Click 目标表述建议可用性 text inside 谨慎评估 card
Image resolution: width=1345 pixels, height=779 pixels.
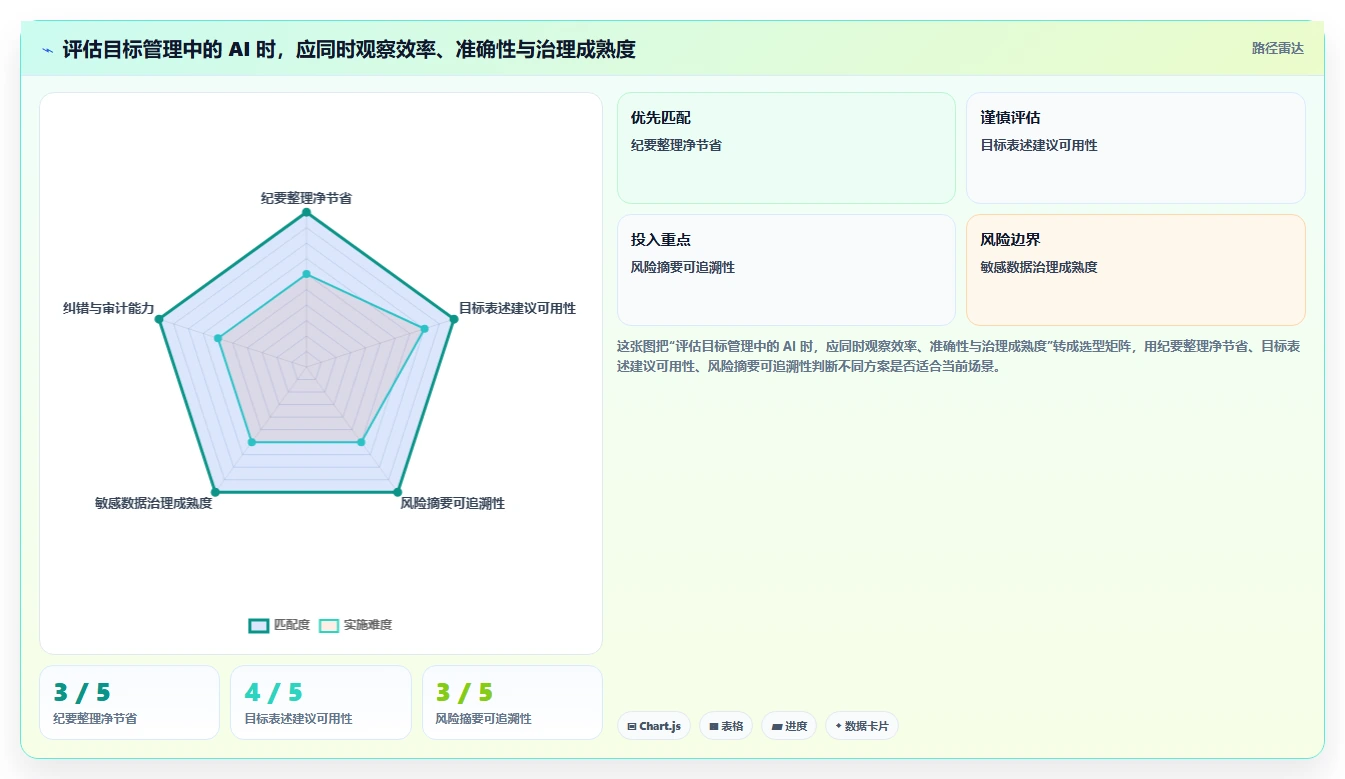click(x=1039, y=145)
